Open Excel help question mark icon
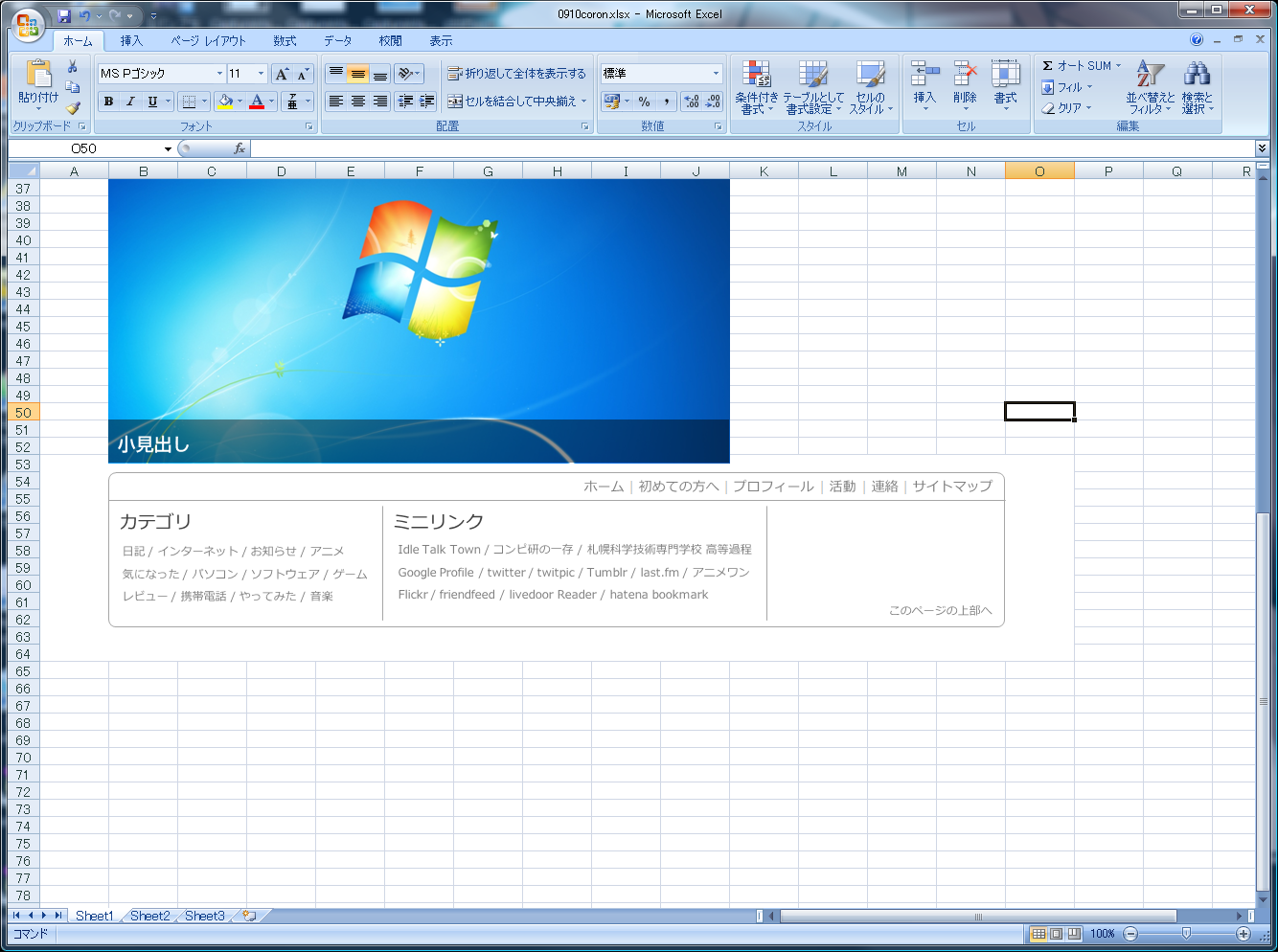1278x952 pixels. pos(1197,40)
